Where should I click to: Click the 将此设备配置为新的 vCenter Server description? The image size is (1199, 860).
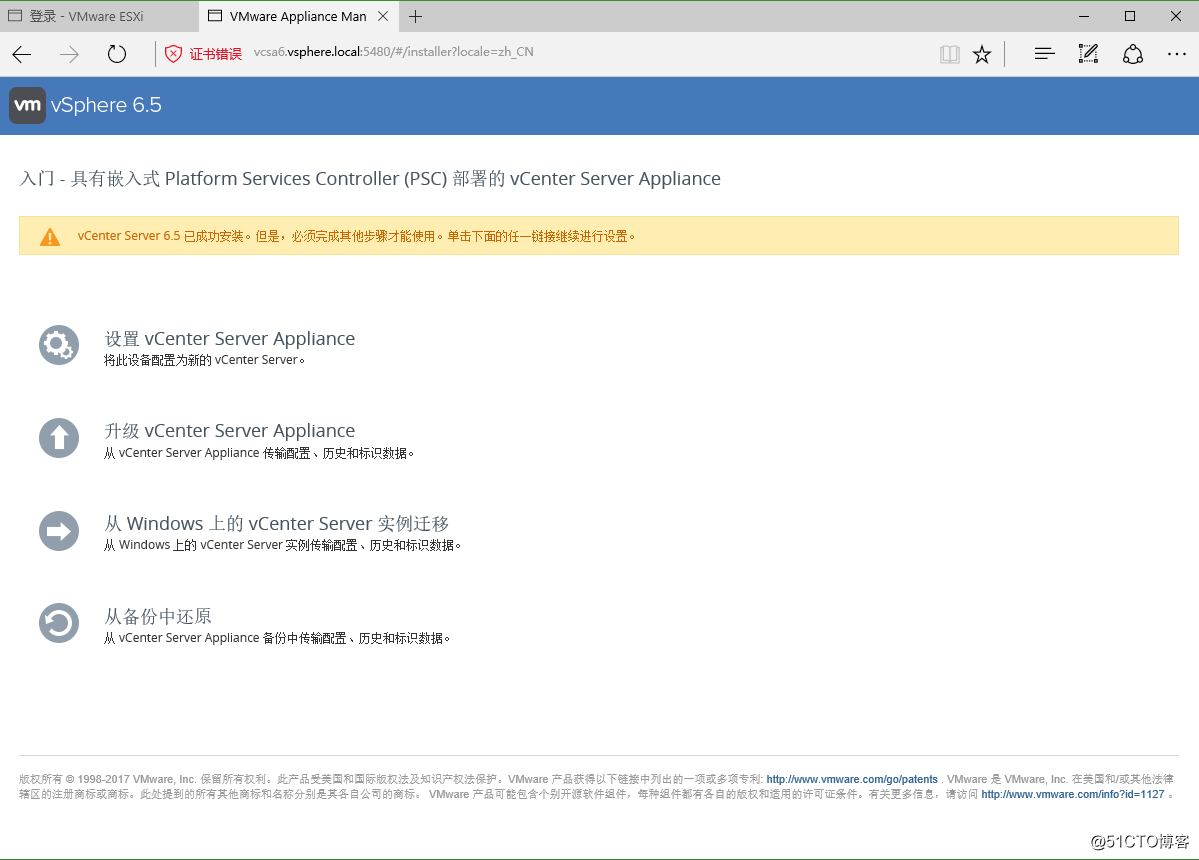[x=204, y=360]
